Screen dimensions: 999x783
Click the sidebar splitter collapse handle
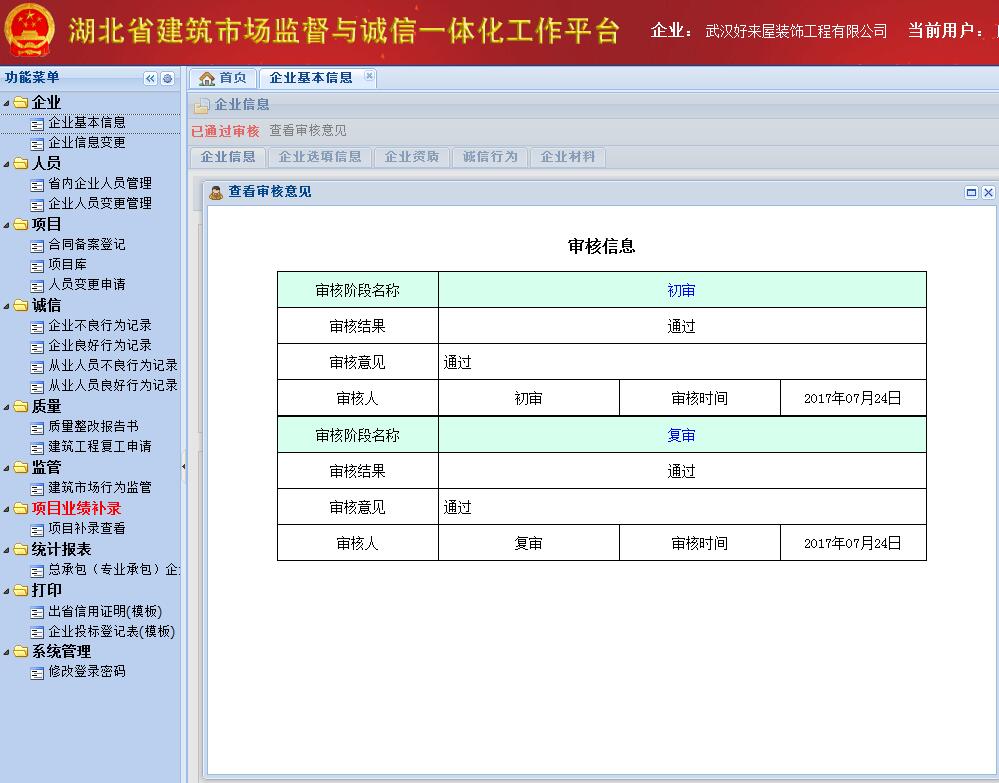[x=183, y=467]
